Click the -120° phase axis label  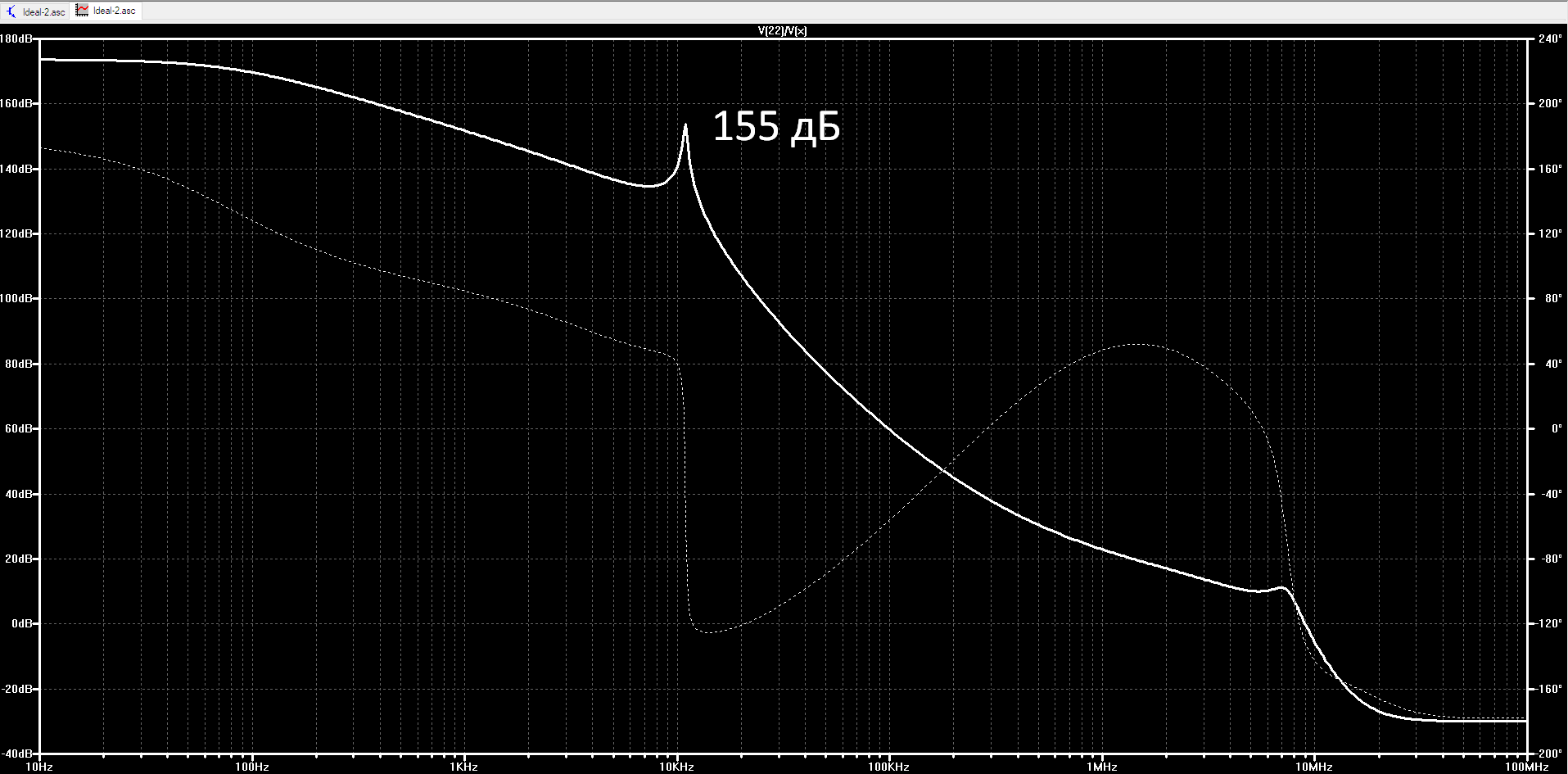[1548, 623]
